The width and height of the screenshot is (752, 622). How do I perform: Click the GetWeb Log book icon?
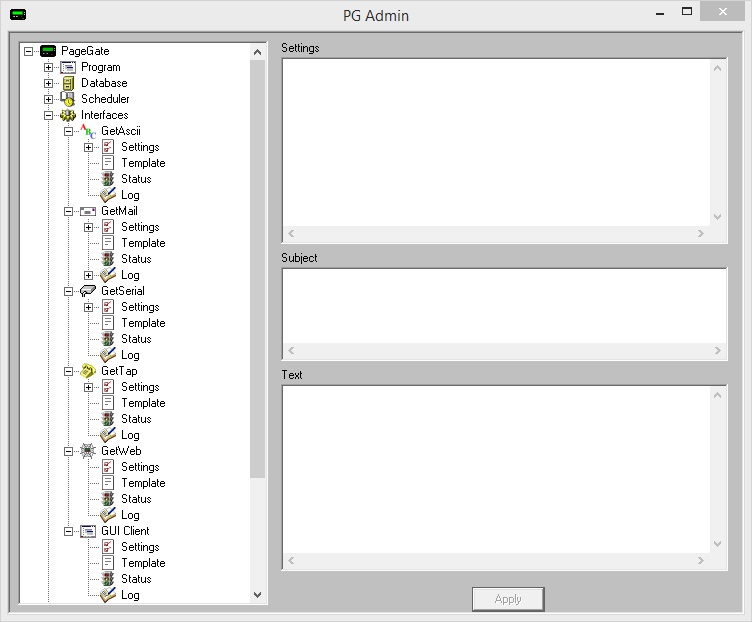coord(108,514)
